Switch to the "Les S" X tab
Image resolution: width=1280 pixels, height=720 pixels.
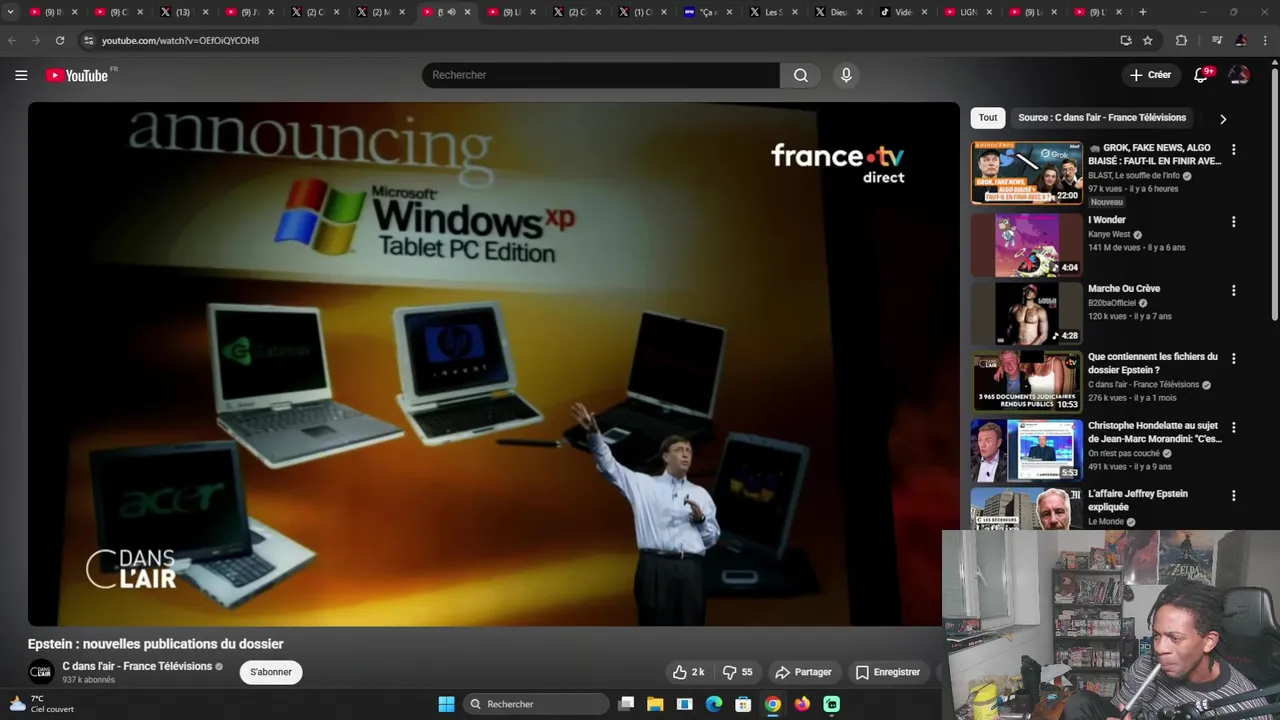[773, 12]
